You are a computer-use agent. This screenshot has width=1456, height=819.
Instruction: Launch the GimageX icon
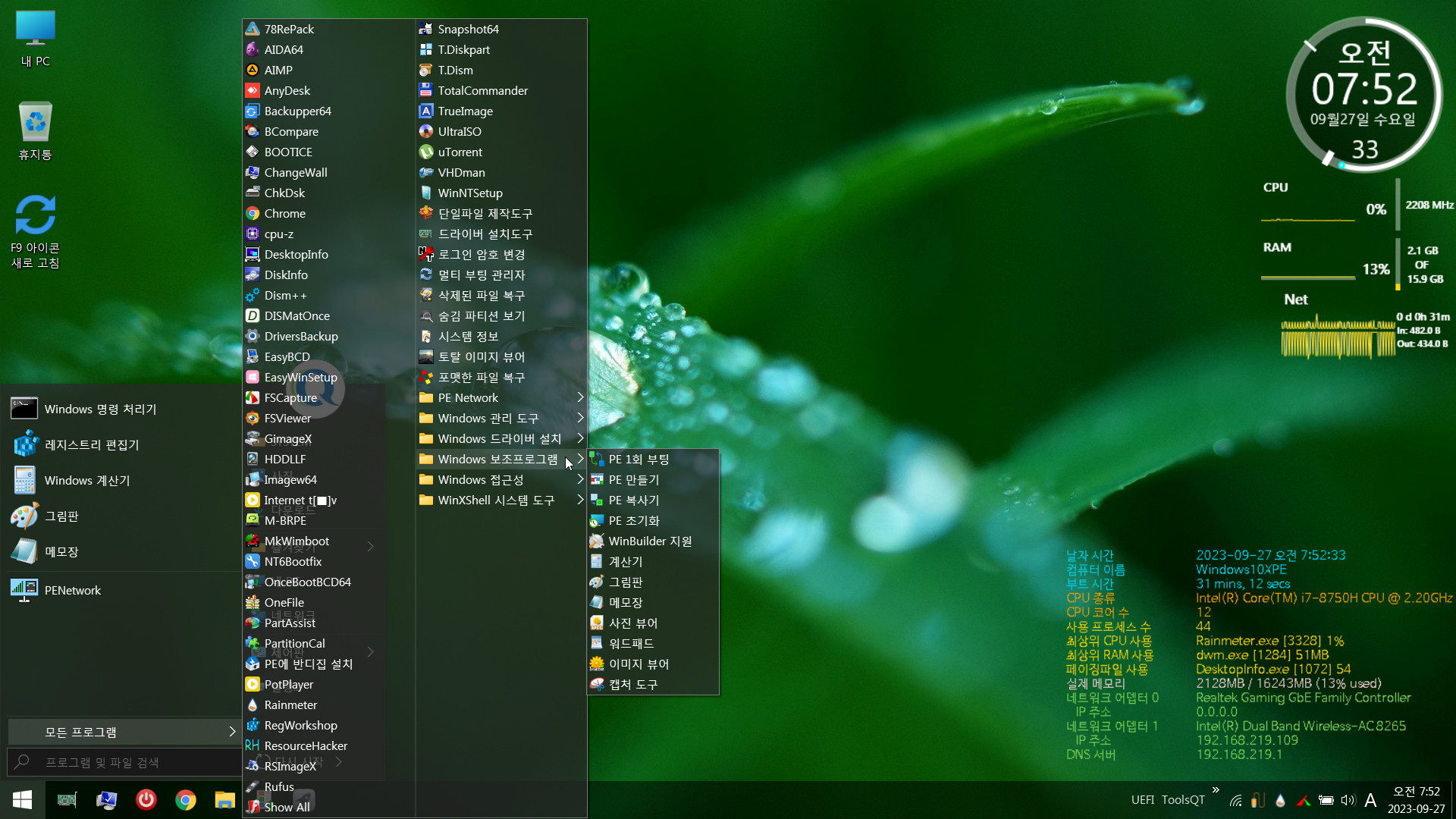253,438
